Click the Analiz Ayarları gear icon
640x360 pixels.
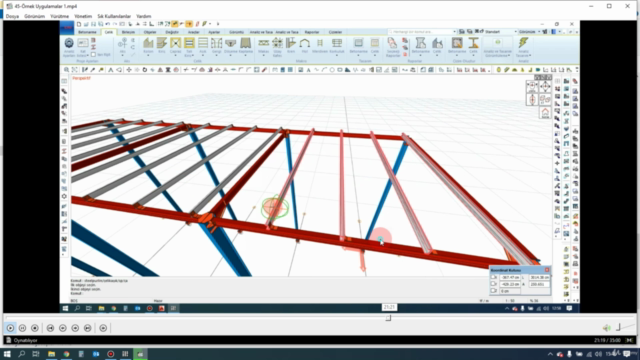[x=69, y=43]
